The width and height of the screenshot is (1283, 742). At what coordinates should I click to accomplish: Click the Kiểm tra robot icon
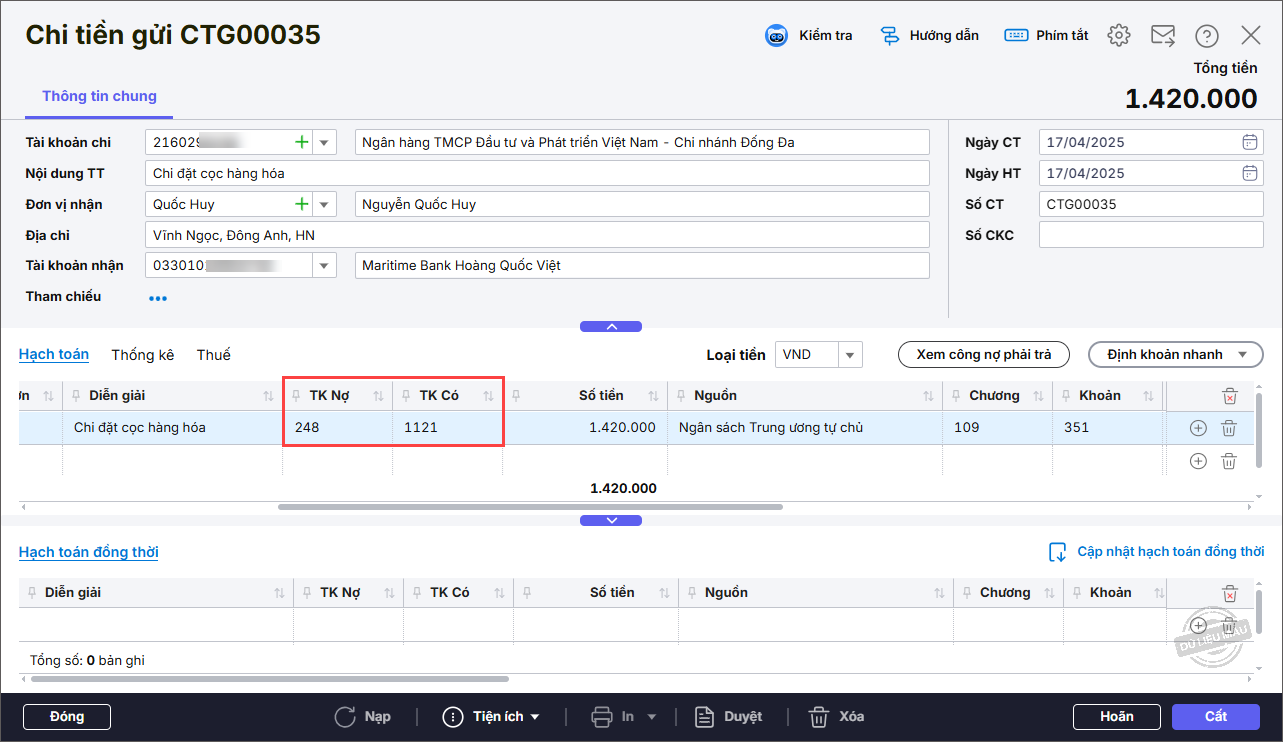pyautogui.click(x=777, y=36)
